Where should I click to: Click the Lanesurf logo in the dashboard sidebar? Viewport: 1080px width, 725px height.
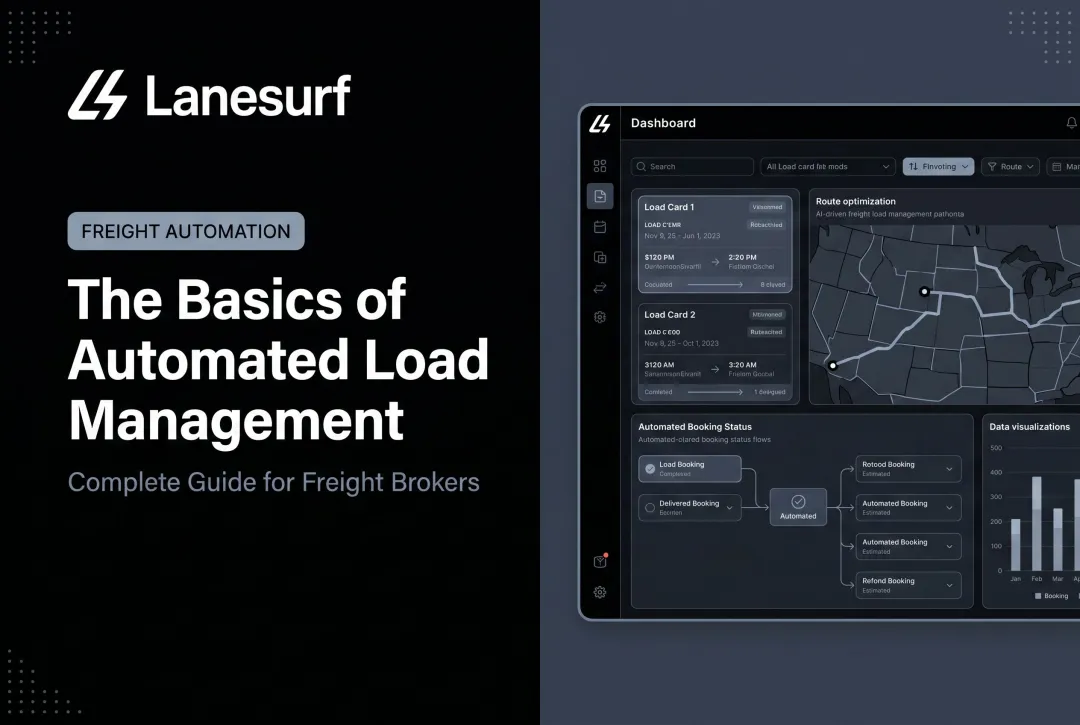pos(599,124)
